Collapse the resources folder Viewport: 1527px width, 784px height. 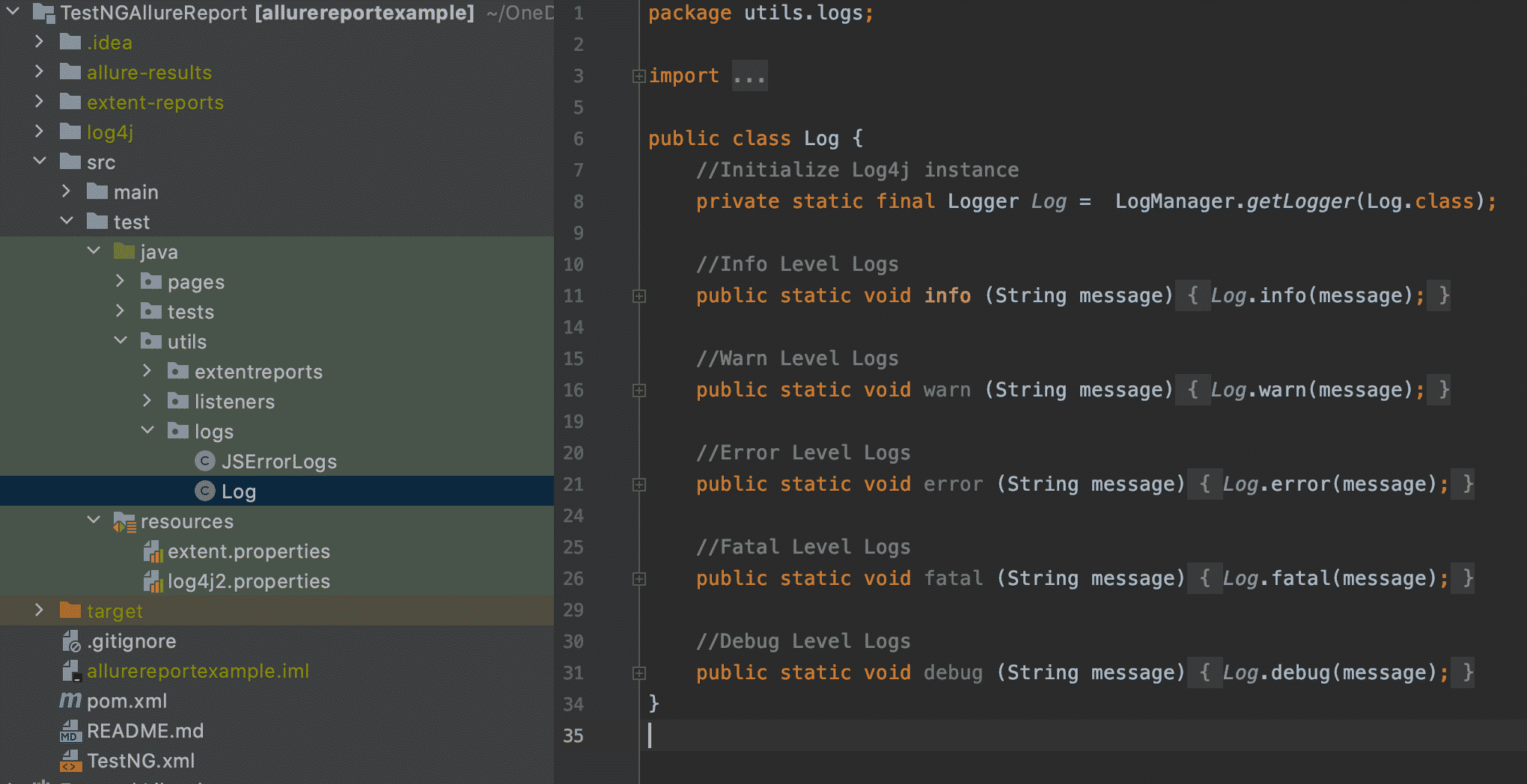tap(94, 521)
